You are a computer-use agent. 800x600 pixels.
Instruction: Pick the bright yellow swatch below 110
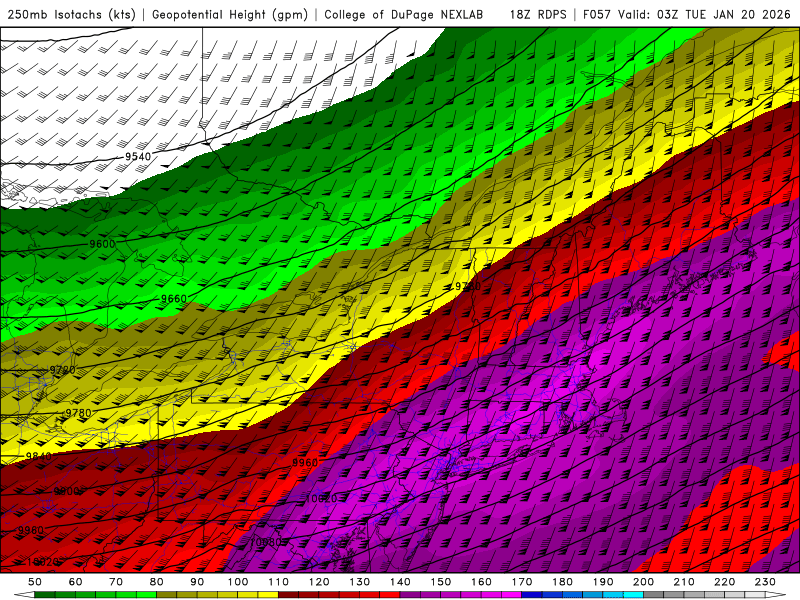click(268, 595)
